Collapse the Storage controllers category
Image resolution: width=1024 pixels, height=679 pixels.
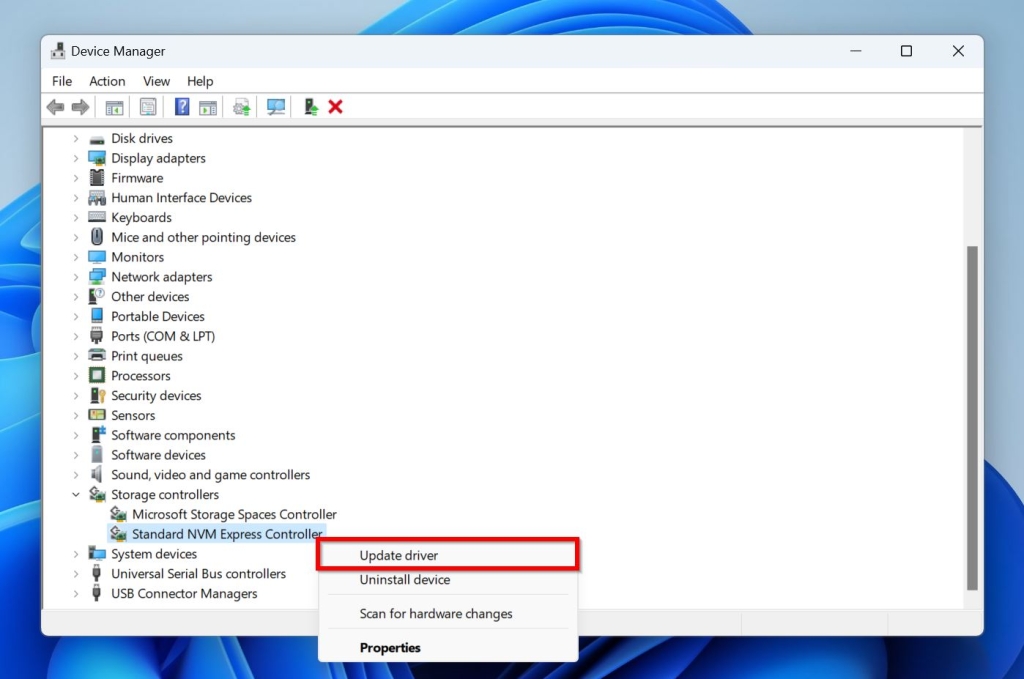pos(75,494)
